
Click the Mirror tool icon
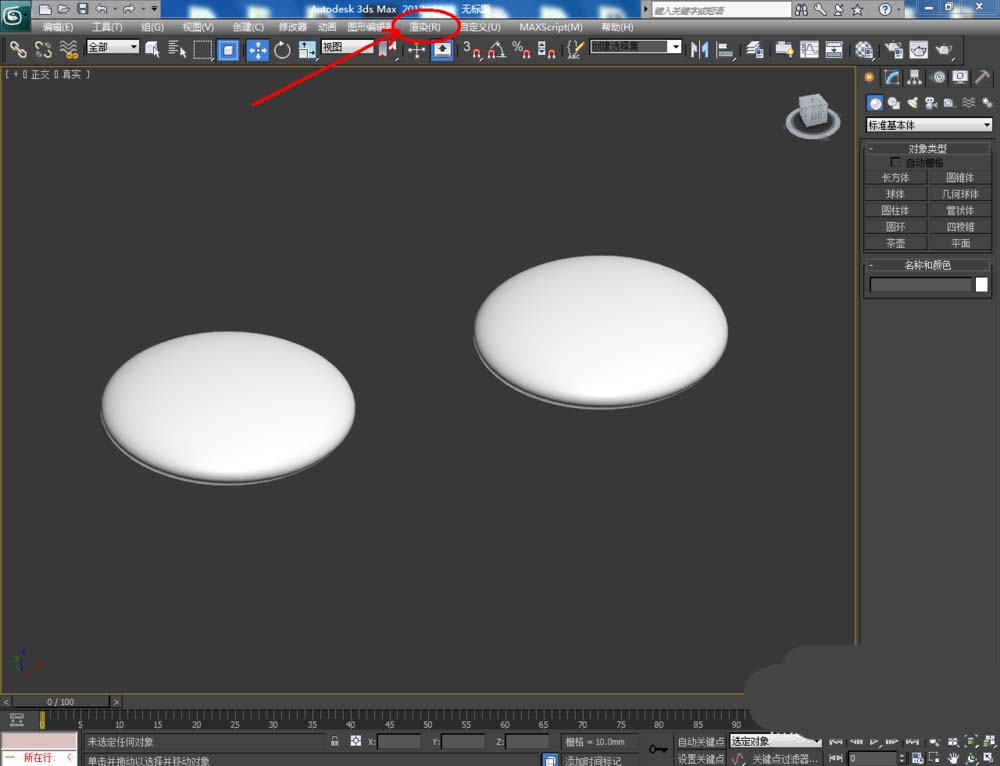coord(700,49)
